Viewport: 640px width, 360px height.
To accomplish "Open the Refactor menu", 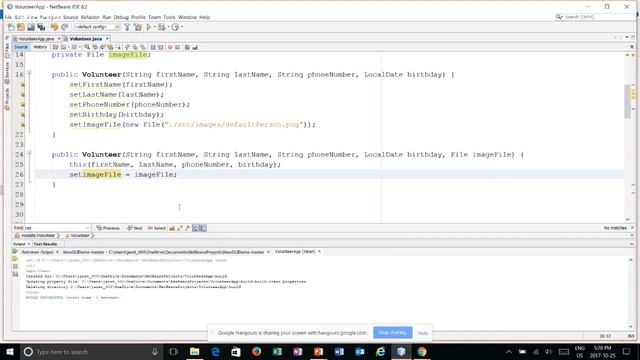I will (90, 17).
